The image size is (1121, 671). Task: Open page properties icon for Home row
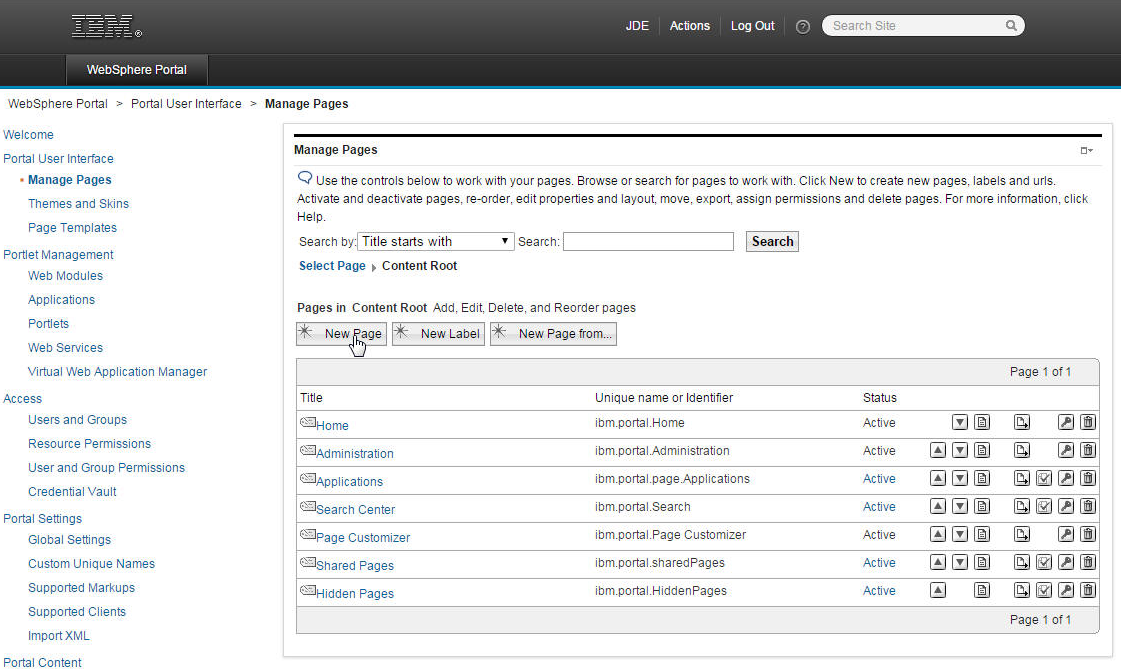point(982,422)
